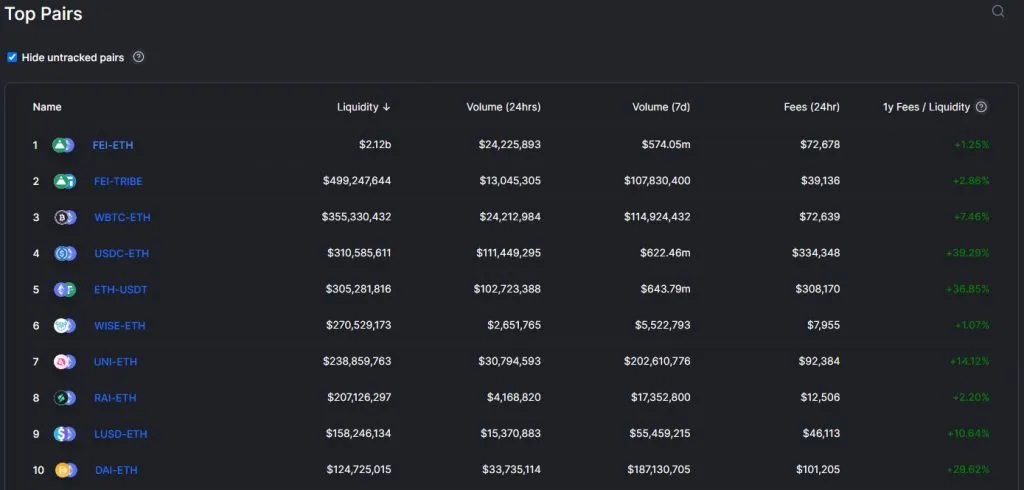
Task: Click the $17,352,800 7d volume cell
Action: tap(661, 397)
